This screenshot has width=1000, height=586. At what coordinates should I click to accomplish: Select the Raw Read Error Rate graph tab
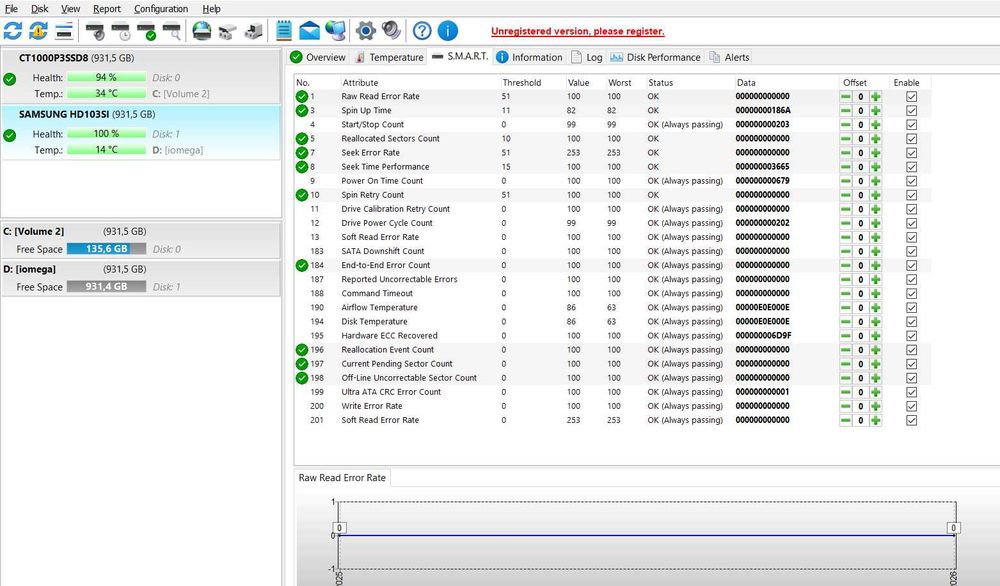342,478
